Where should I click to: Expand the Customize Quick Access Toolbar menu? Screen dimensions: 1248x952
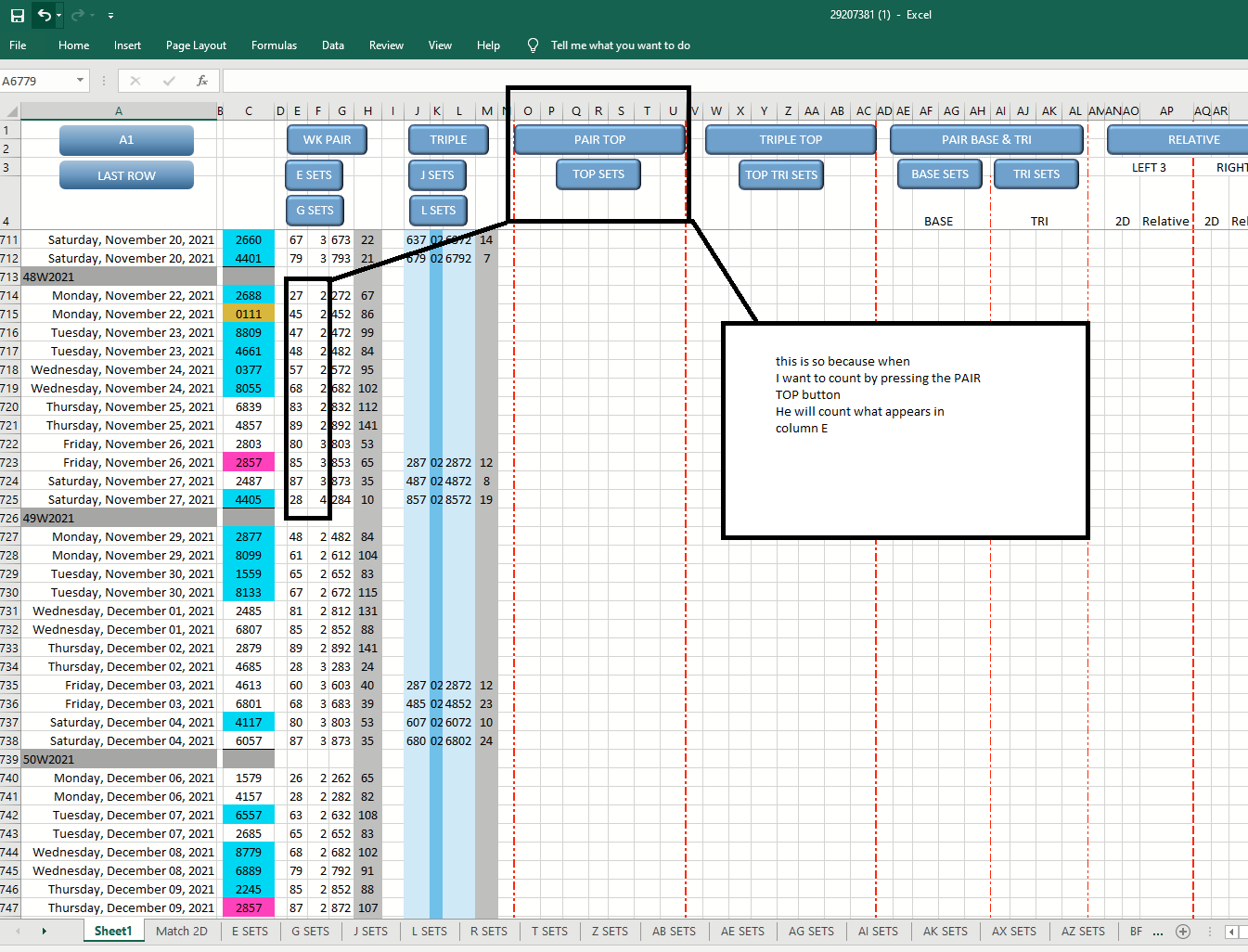point(109,16)
